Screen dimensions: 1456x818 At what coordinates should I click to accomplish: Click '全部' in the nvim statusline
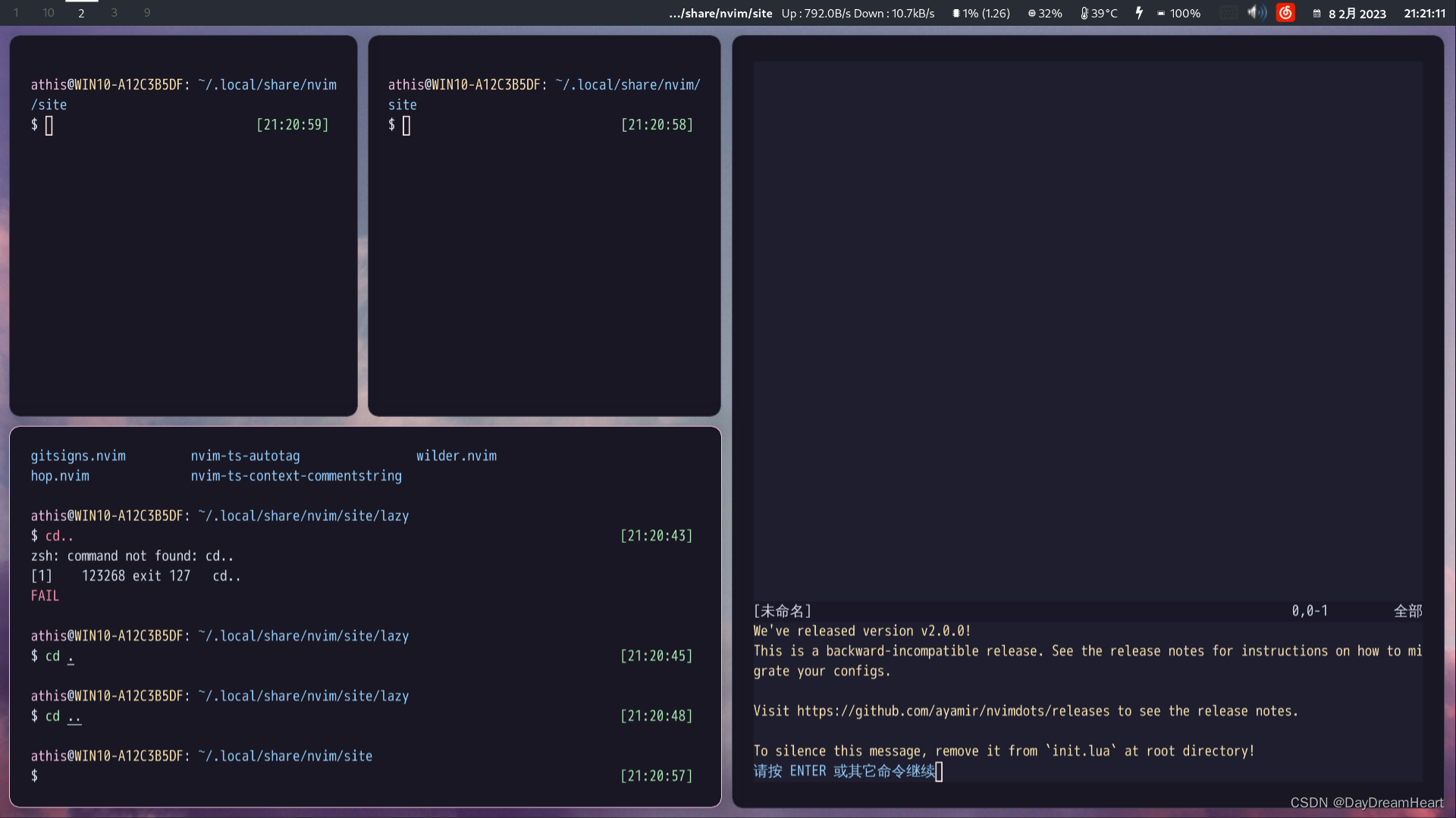(x=1408, y=611)
